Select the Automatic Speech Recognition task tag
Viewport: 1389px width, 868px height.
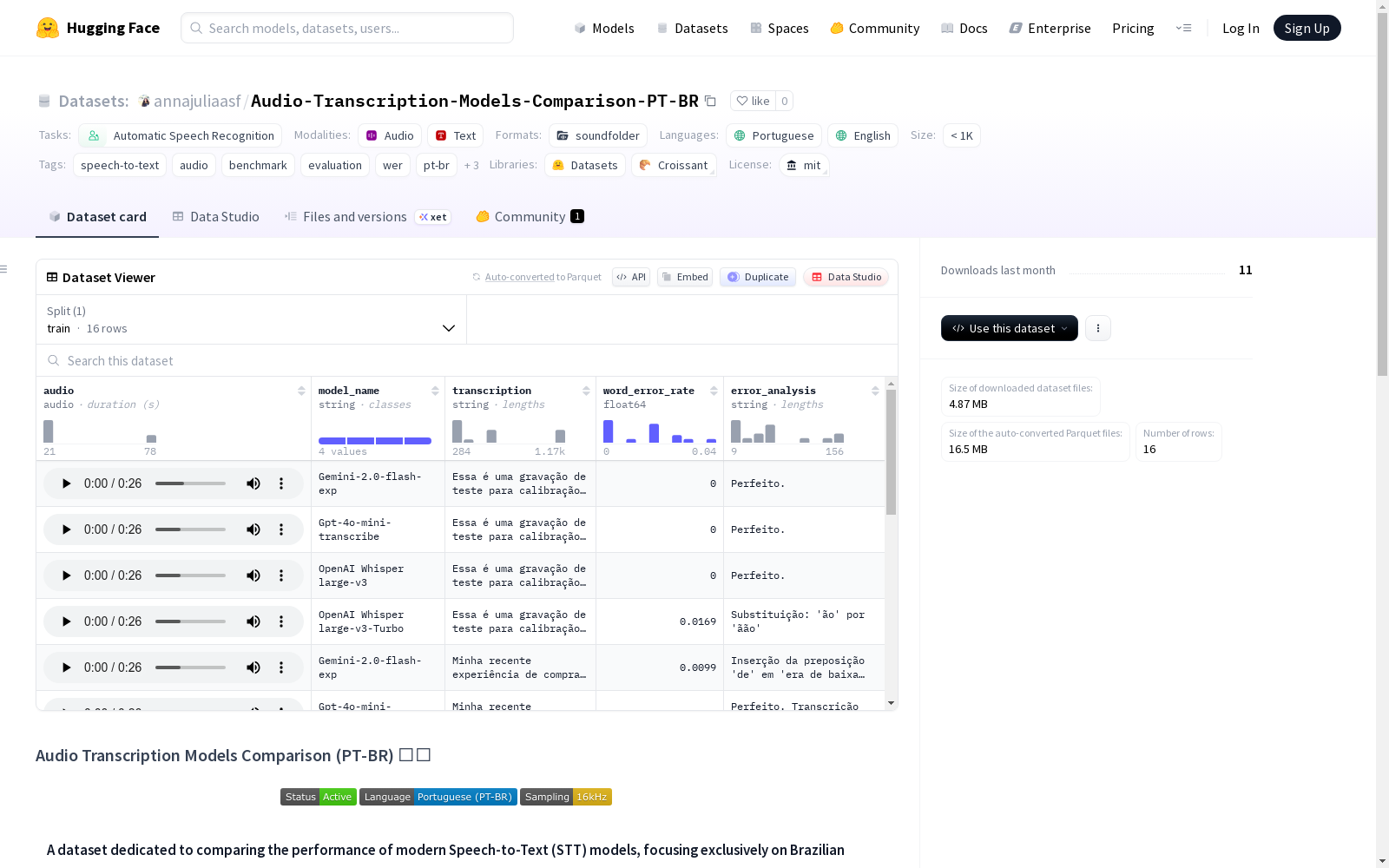coord(181,135)
